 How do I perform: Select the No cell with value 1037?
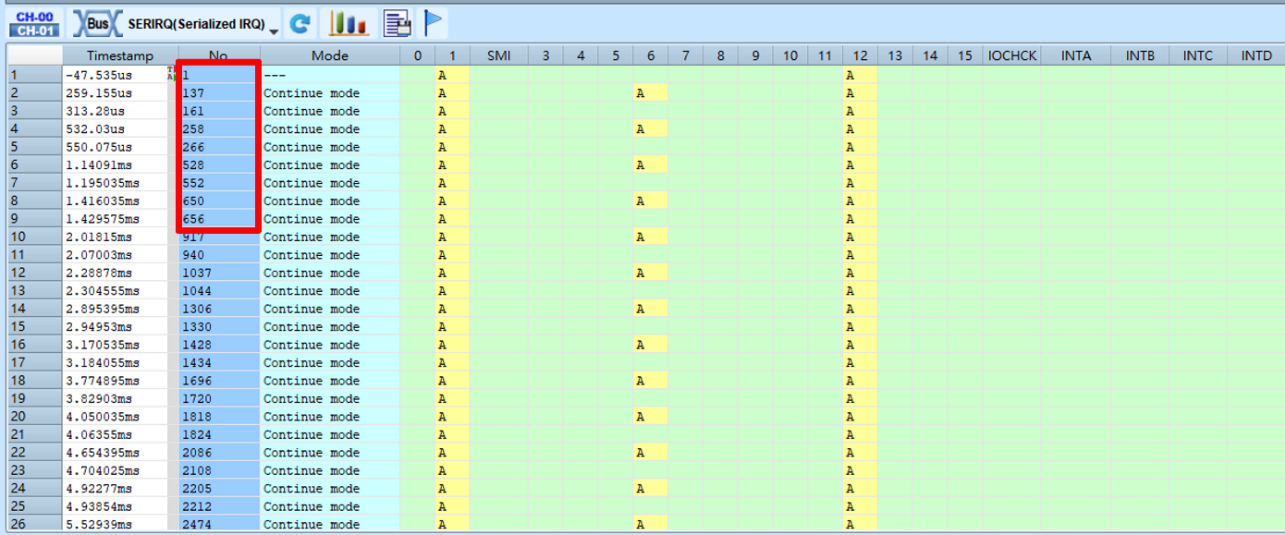tap(219, 273)
